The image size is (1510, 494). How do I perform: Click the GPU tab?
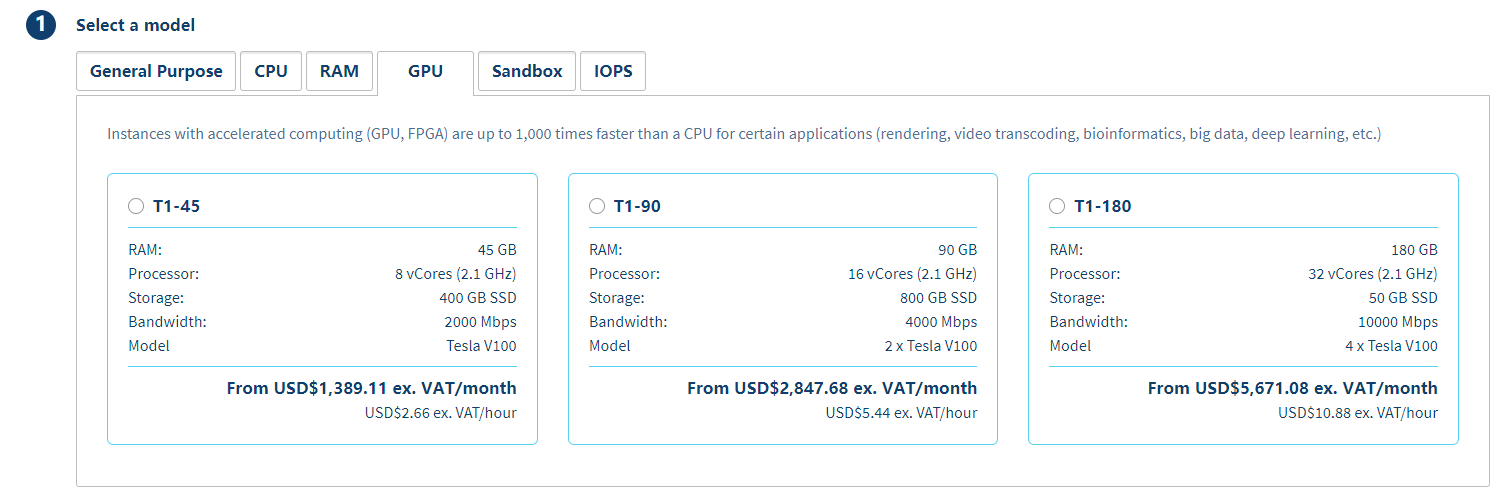pyautogui.click(x=425, y=72)
